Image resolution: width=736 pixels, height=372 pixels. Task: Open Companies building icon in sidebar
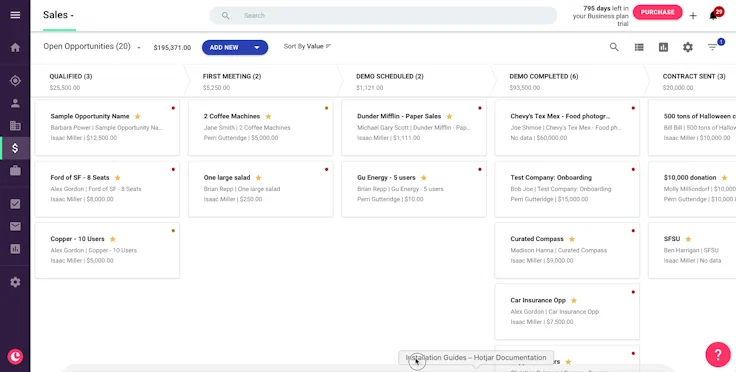click(x=15, y=125)
